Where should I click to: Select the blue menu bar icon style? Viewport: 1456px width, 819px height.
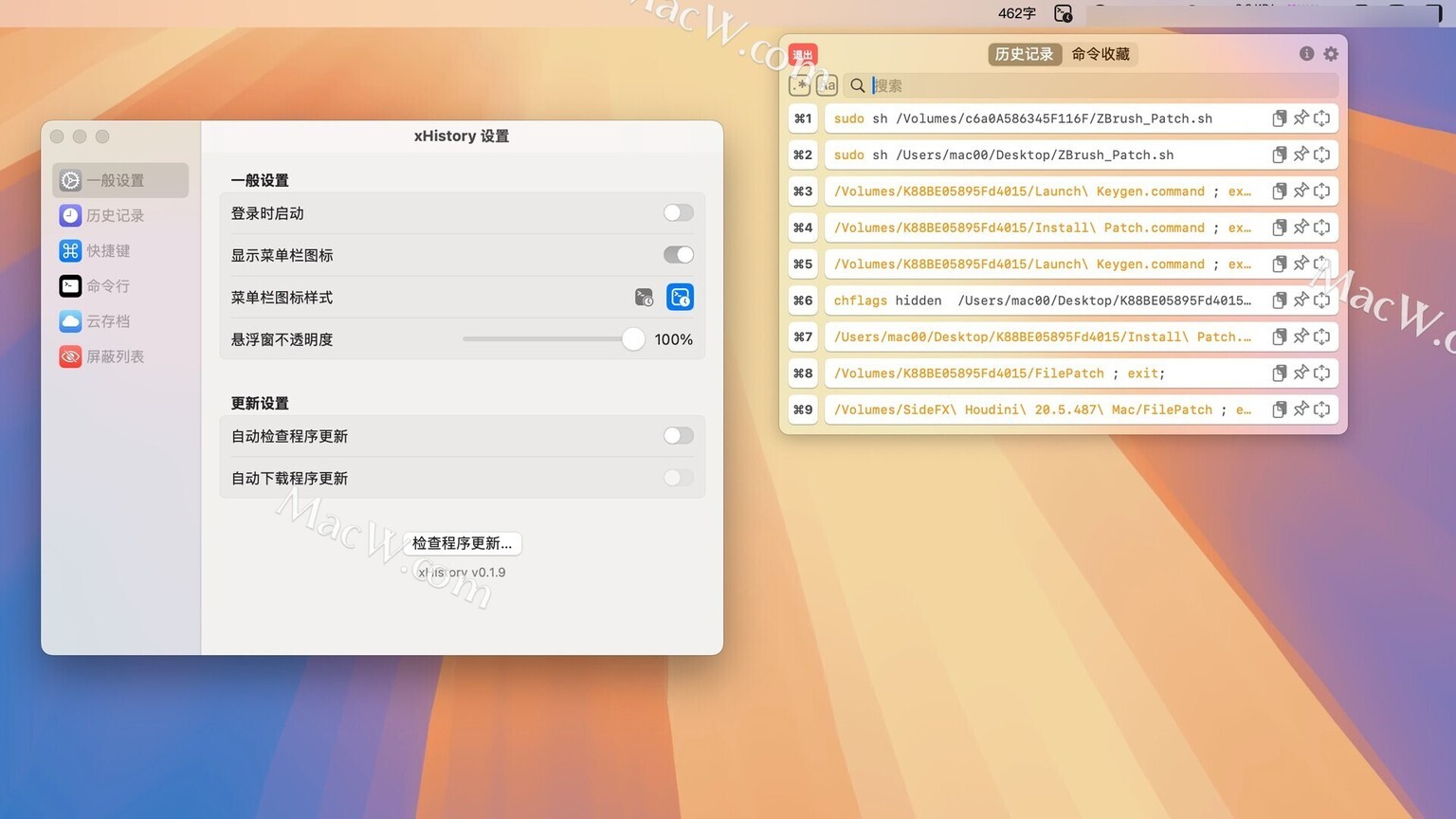(680, 298)
